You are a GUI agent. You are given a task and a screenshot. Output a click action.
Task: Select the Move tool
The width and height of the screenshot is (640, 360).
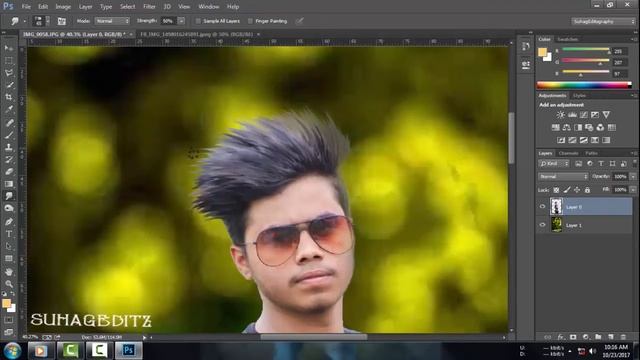click(x=9, y=48)
